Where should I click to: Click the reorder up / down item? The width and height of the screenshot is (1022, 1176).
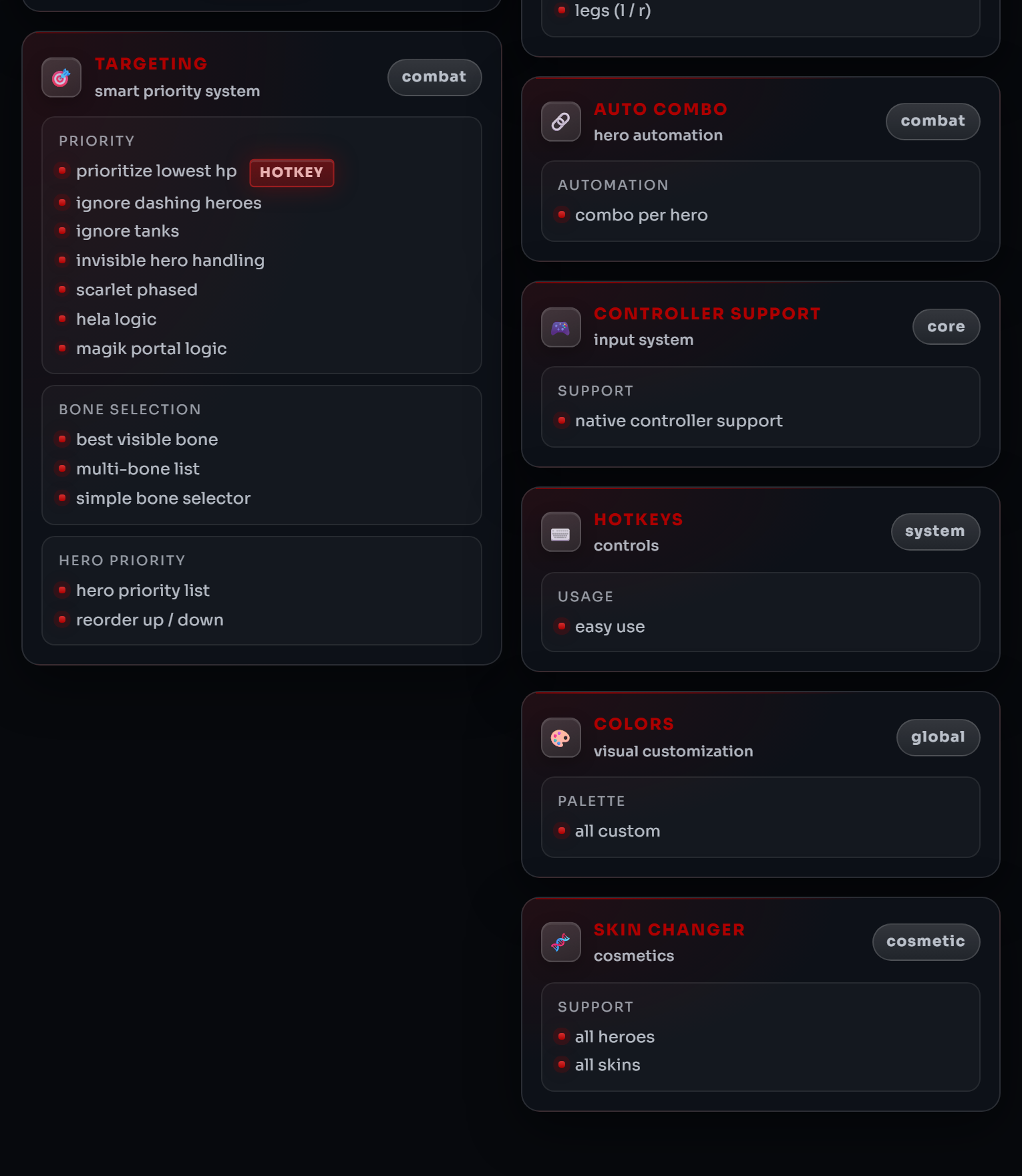click(150, 620)
